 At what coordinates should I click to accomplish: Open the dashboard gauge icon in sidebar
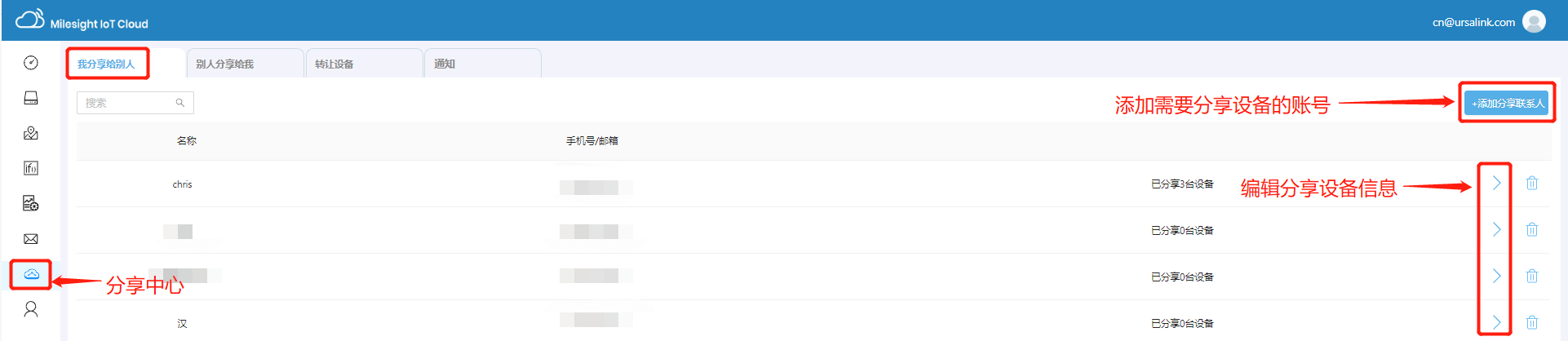(31, 63)
